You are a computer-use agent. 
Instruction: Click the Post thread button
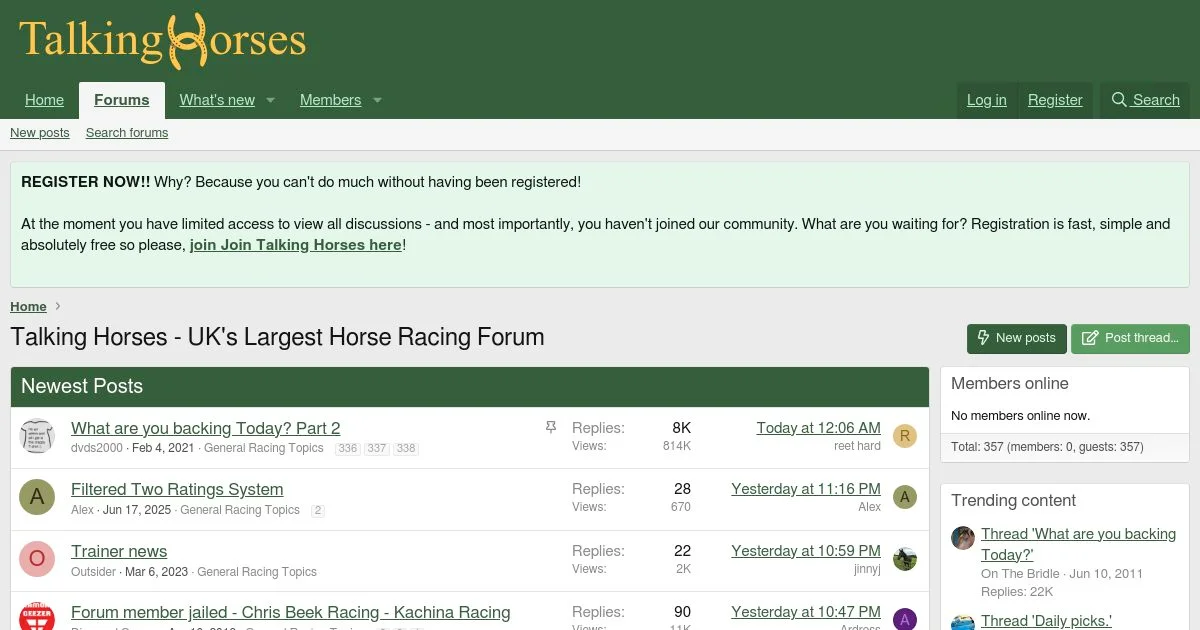point(1130,338)
